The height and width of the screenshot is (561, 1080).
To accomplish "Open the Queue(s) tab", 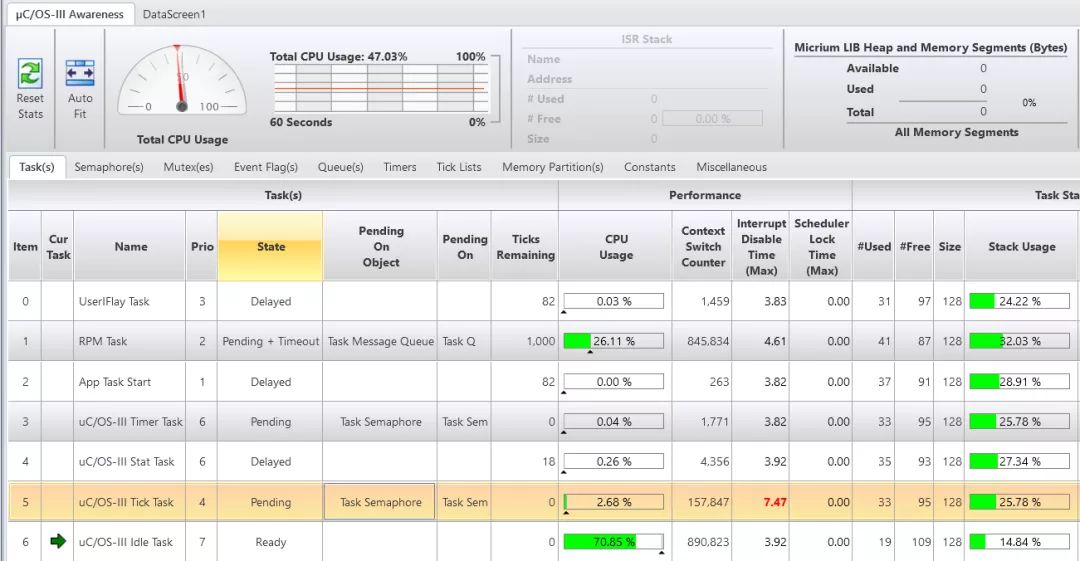I will coord(340,167).
